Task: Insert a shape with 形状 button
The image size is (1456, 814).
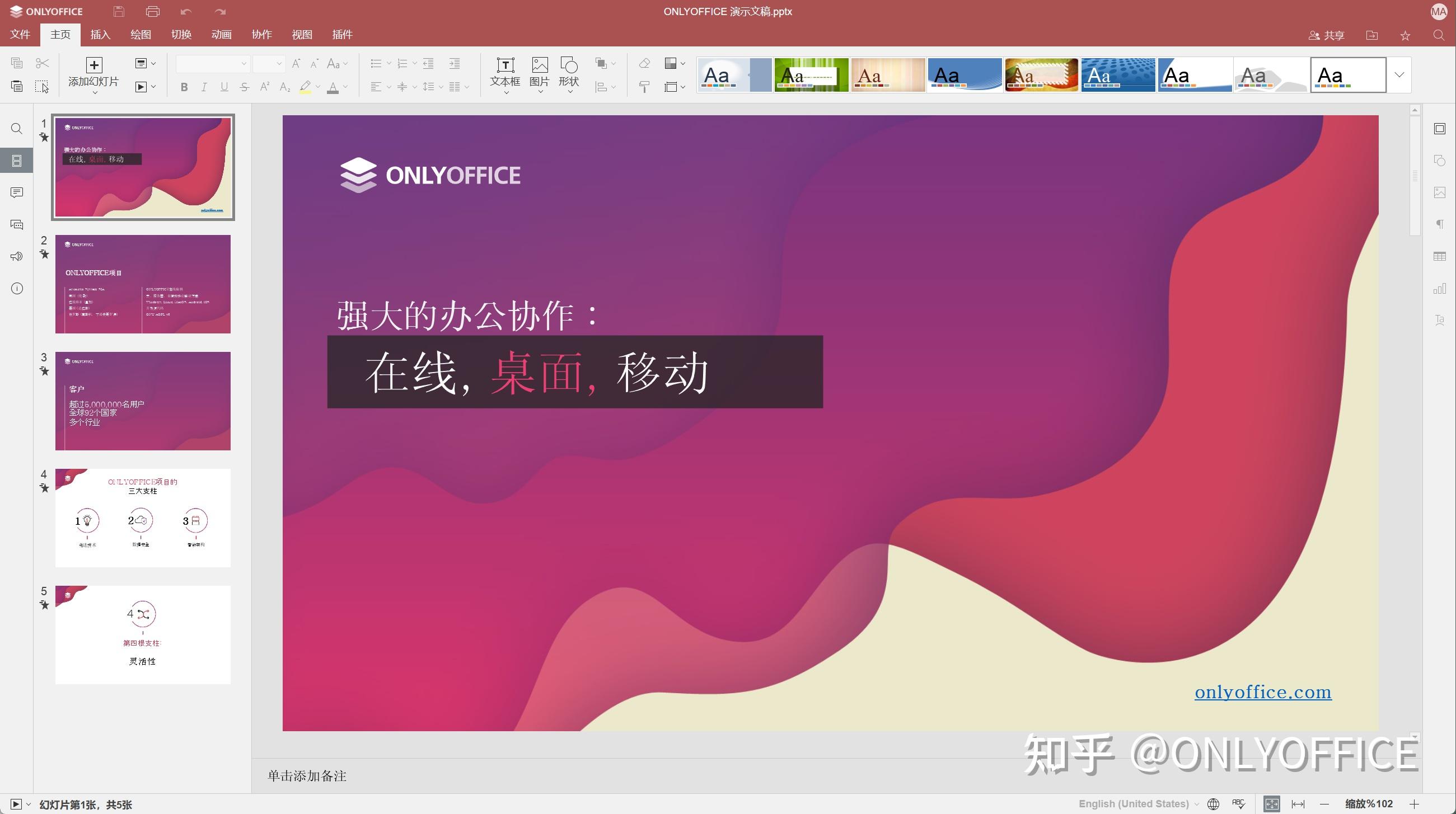Action: coord(569,74)
